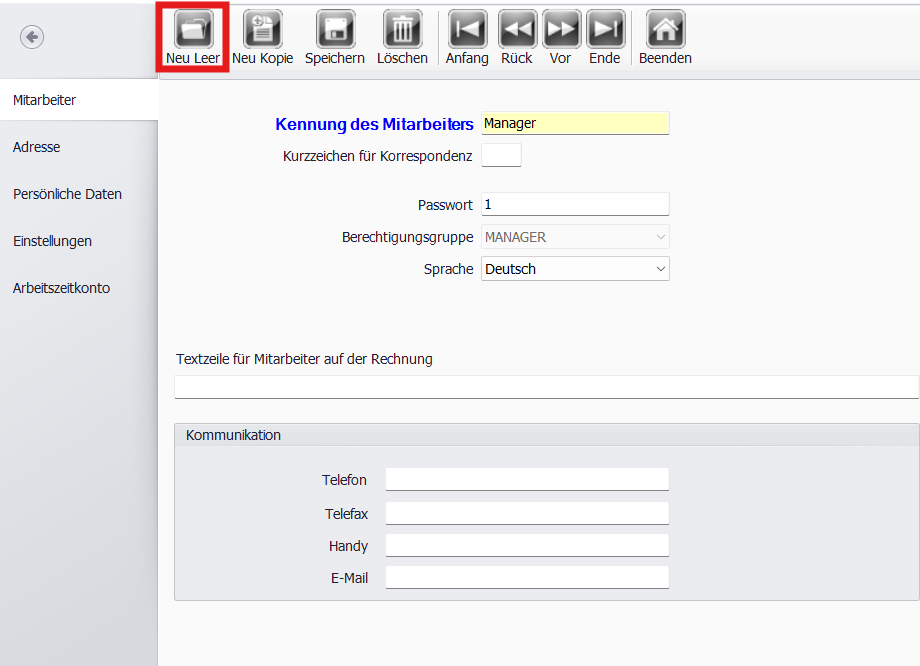Create a copy with Neu Kopie
The image size is (920, 666).
coord(262,30)
